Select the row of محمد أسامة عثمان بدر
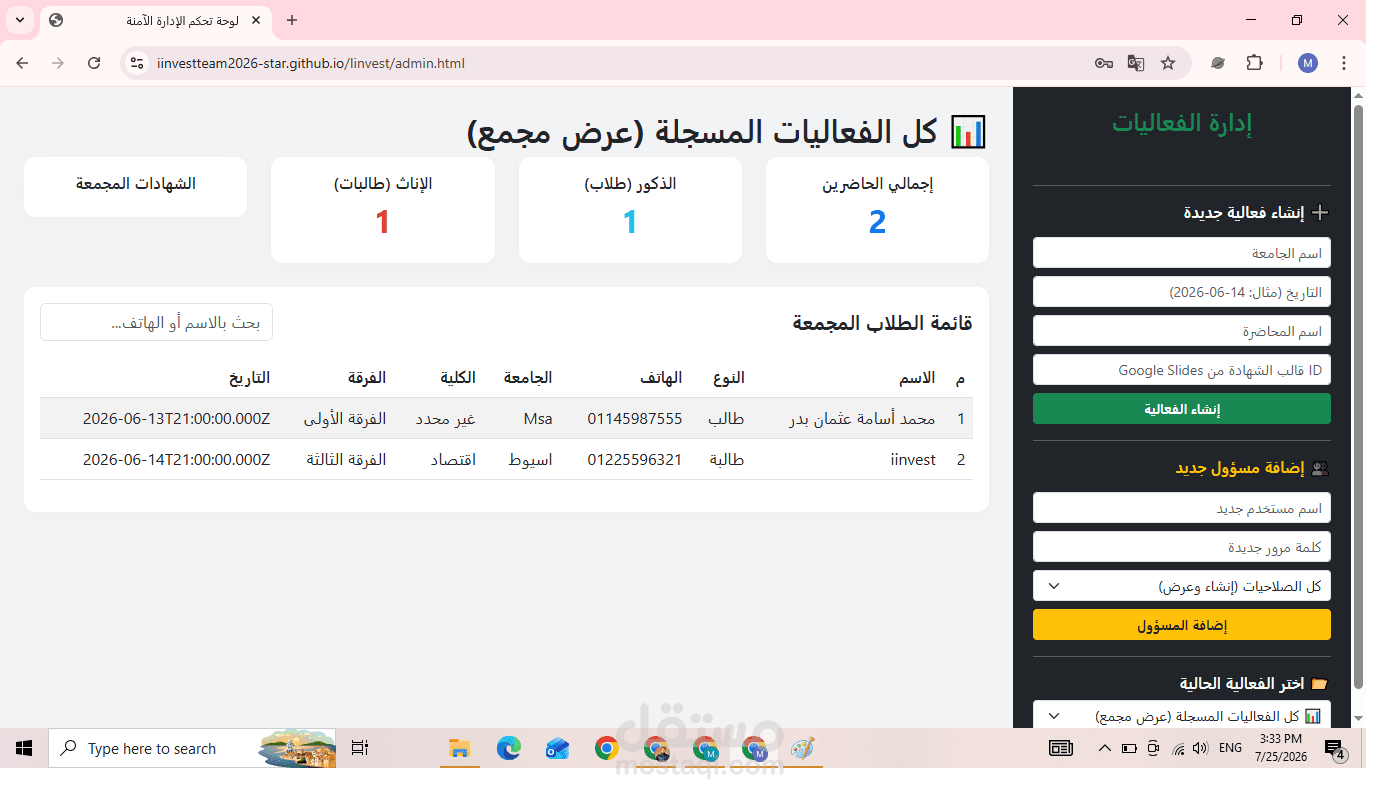 pyautogui.click(x=506, y=418)
